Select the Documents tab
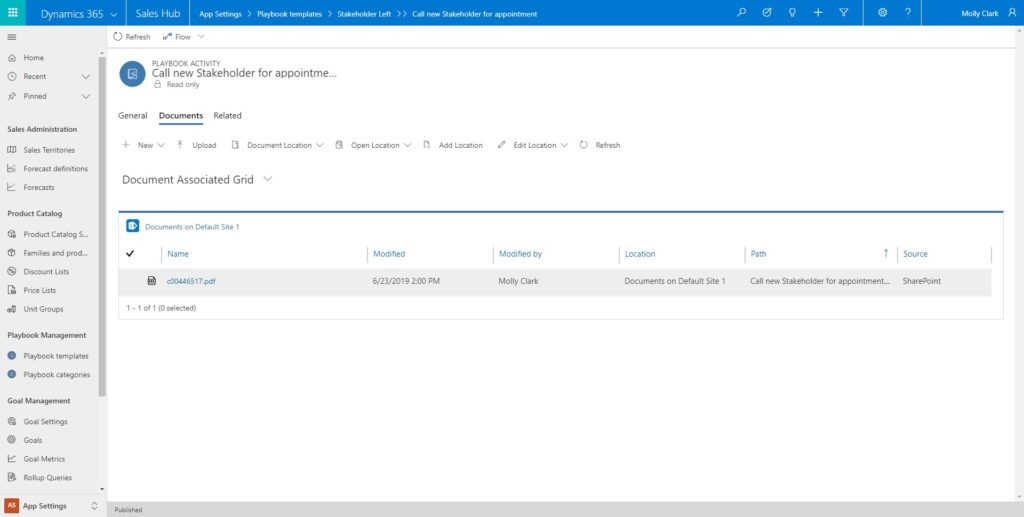Screen dimensions: 1024x517 point(181,116)
